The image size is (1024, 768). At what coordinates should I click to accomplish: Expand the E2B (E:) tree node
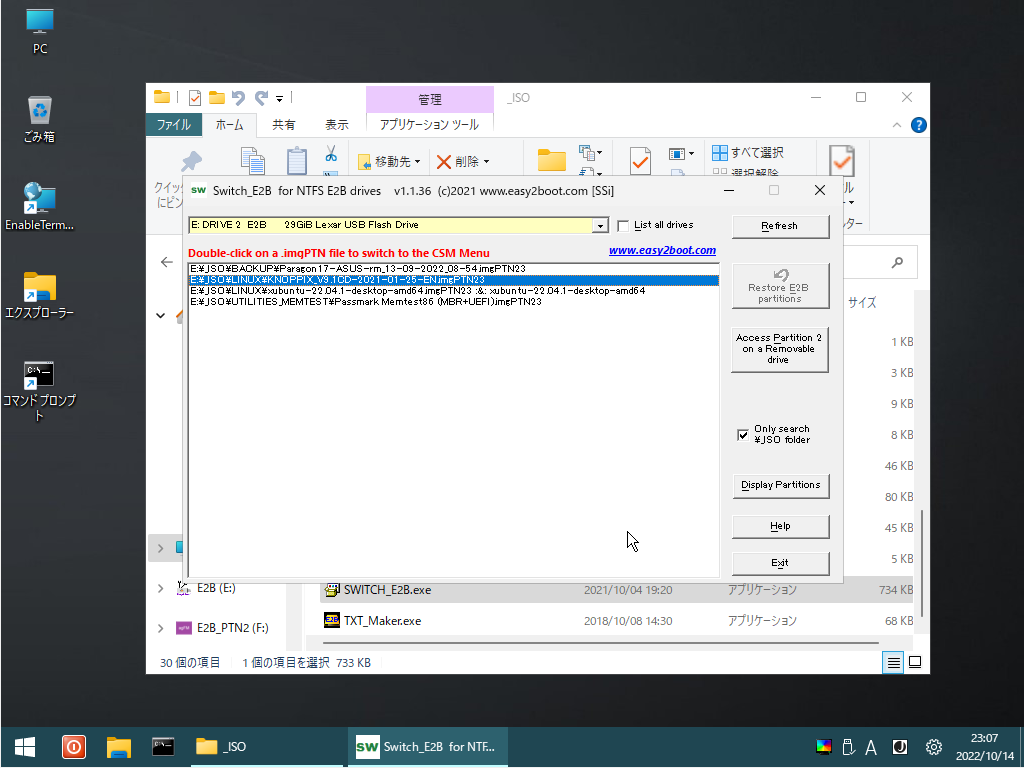[x=161, y=589]
